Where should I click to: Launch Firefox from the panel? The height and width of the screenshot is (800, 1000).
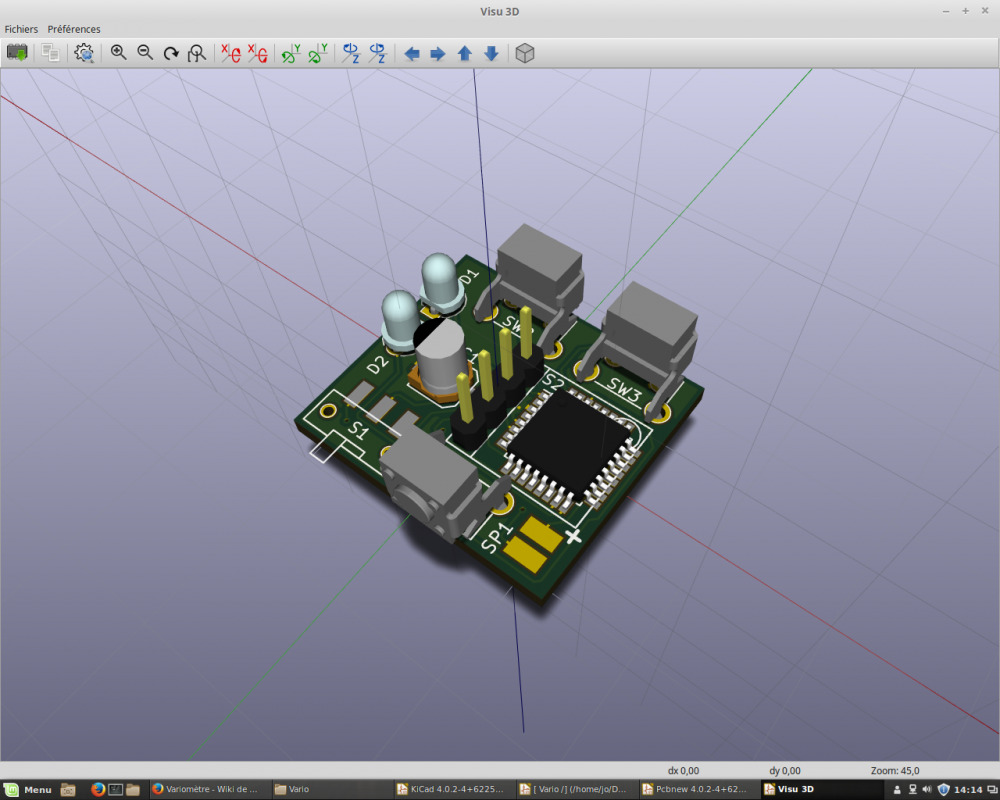coord(98,789)
